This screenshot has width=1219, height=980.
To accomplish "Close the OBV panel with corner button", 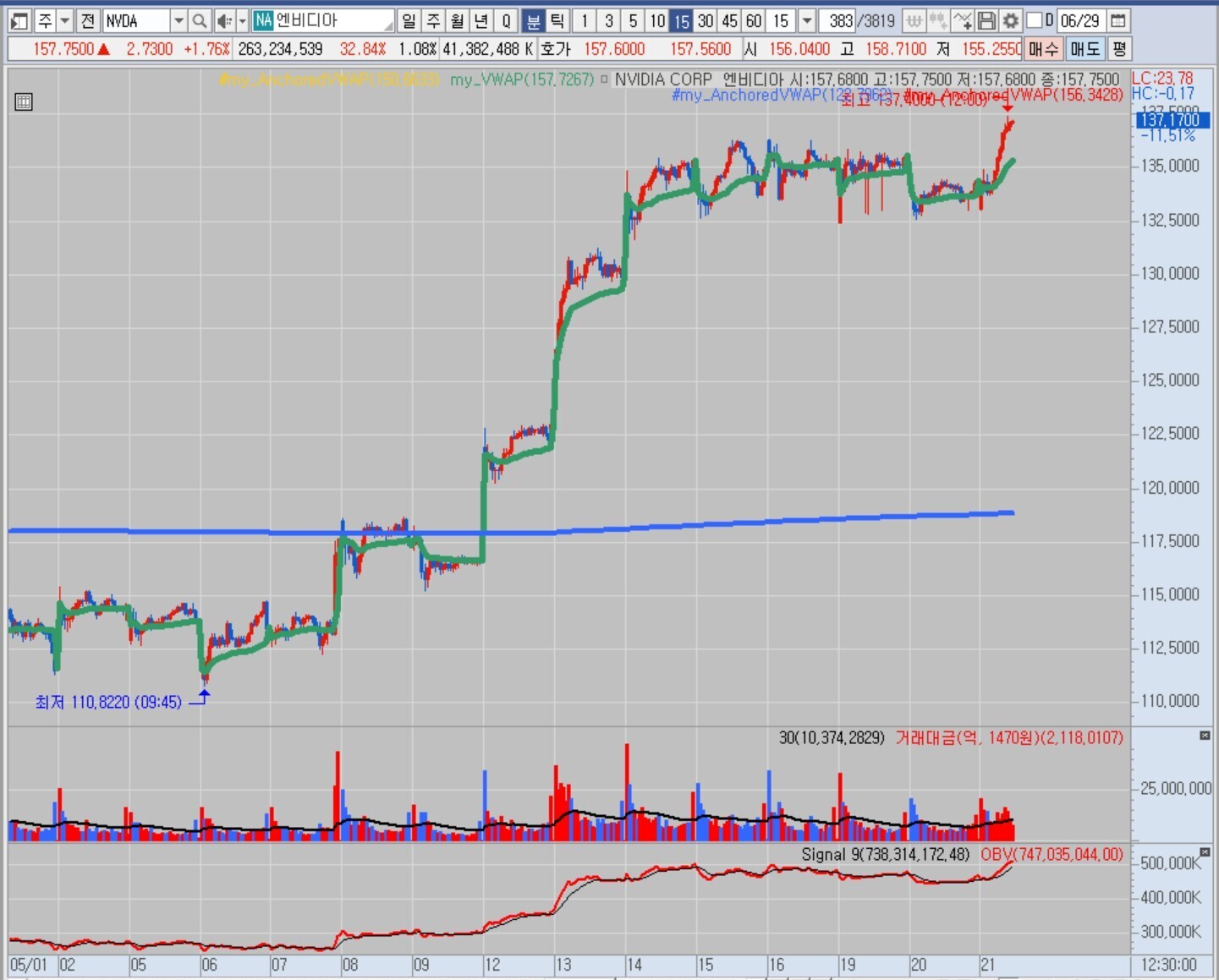I will click(1205, 851).
